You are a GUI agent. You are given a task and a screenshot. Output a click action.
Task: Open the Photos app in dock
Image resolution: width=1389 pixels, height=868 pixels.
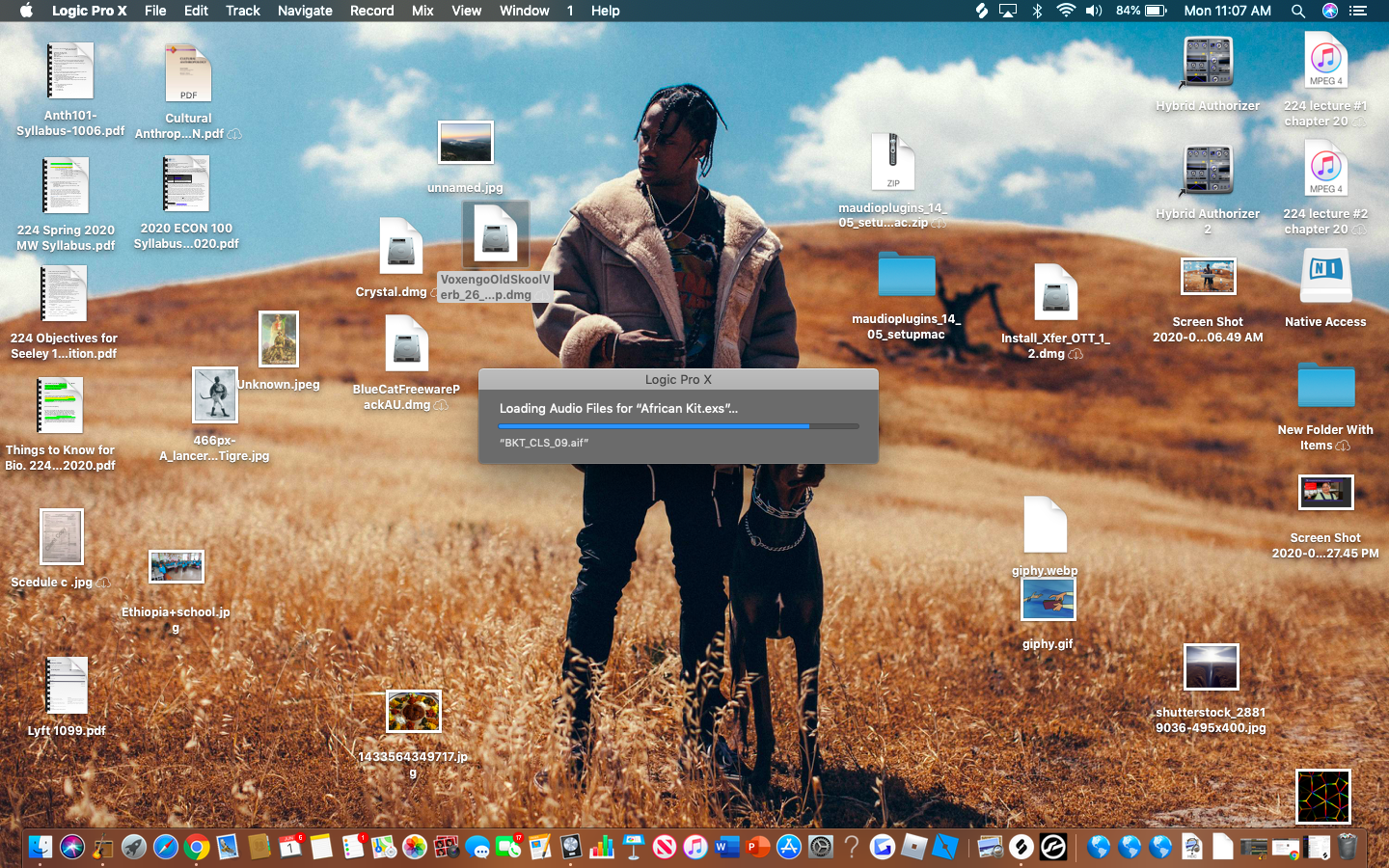(415, 847)
